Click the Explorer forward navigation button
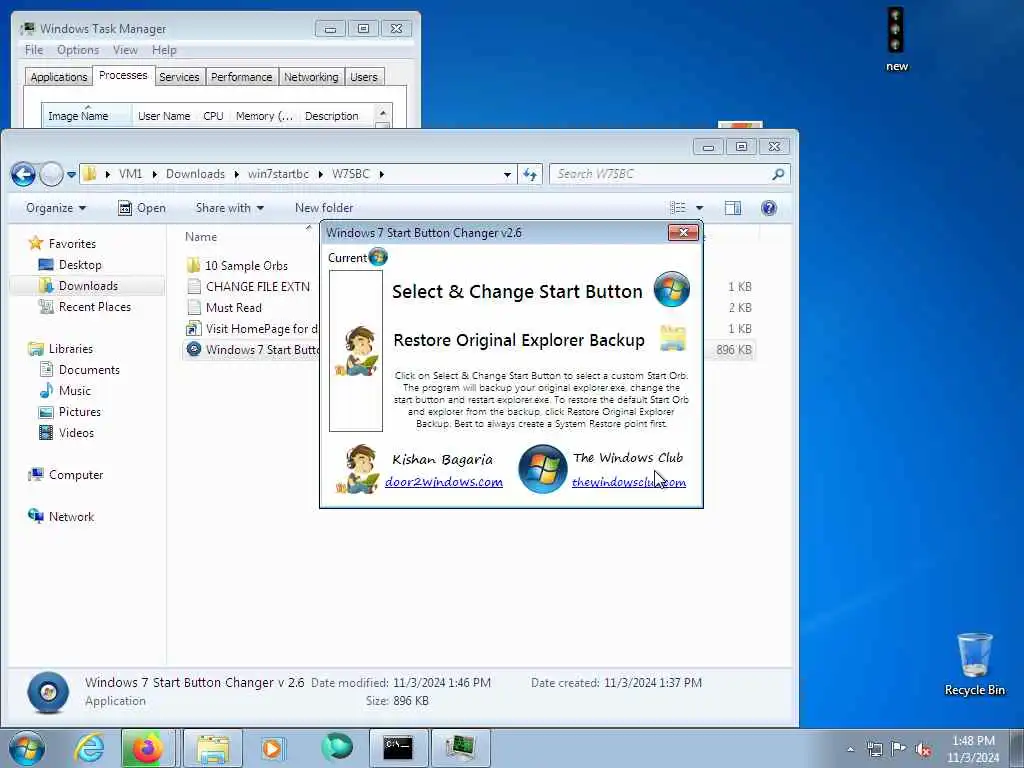The height and width of the screenshot is (768, 1024). coord(51,174)
